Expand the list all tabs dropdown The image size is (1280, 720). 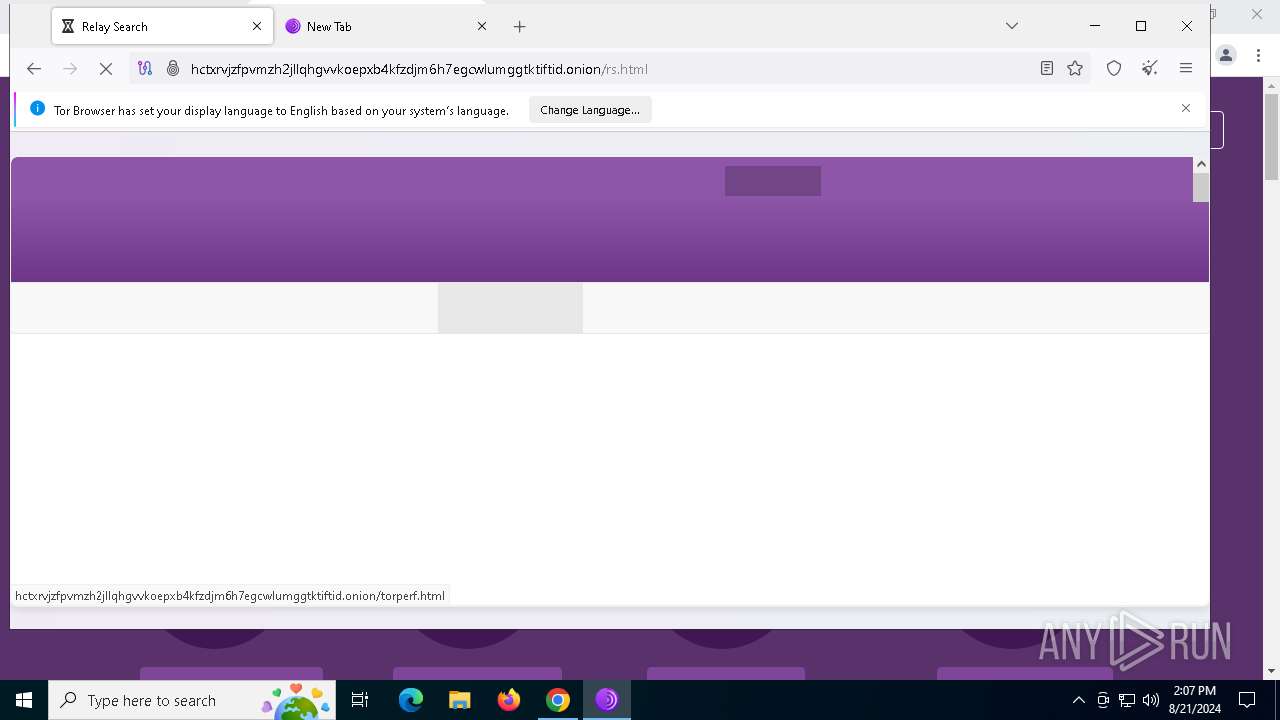(x=1012, y=26)
